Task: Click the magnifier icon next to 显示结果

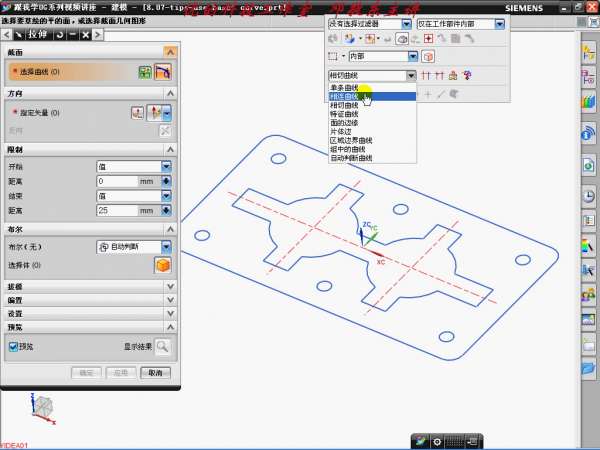Action: click(x=163, y=347)
